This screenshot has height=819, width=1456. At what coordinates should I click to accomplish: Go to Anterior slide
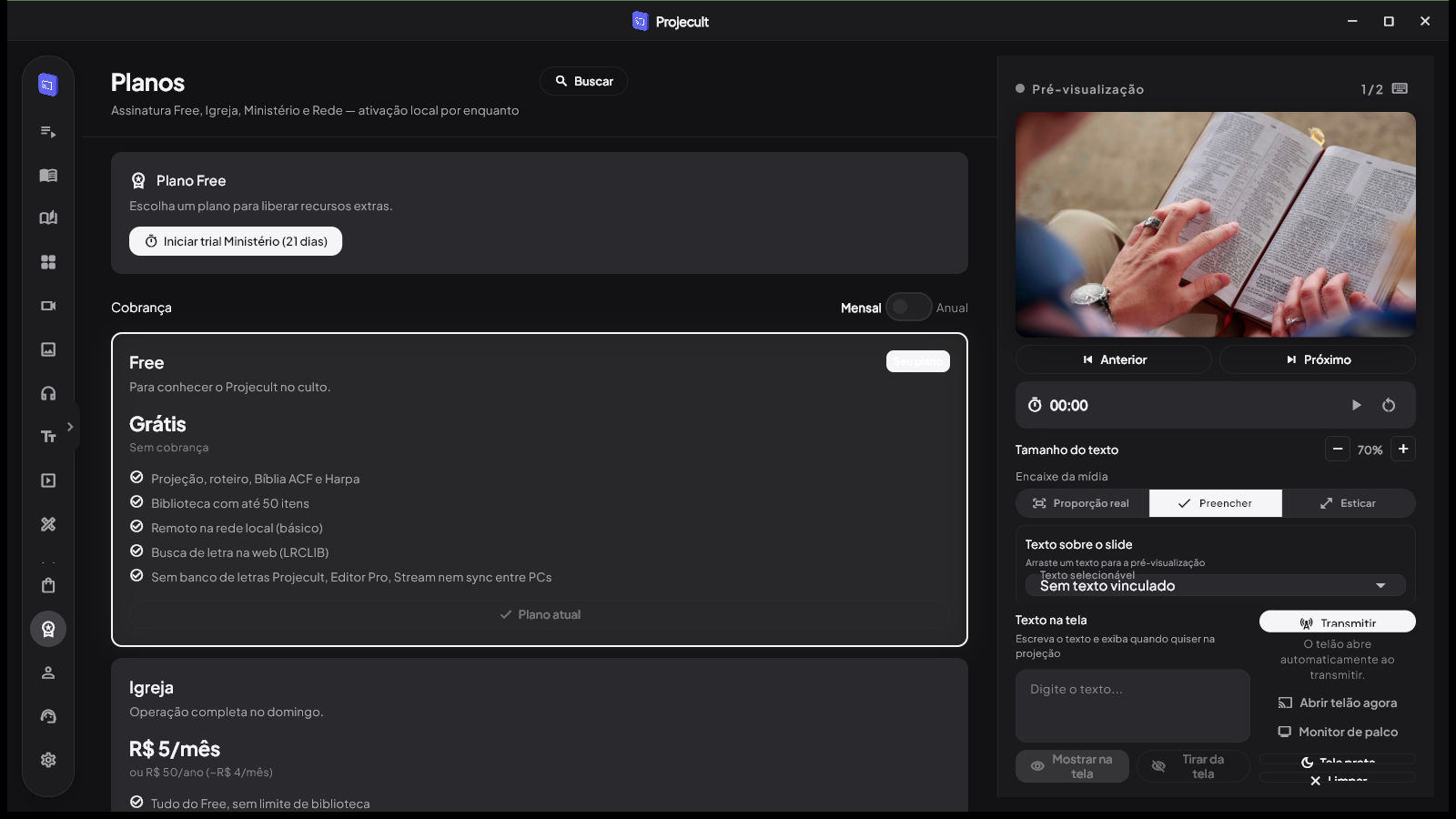(1114, 359)
